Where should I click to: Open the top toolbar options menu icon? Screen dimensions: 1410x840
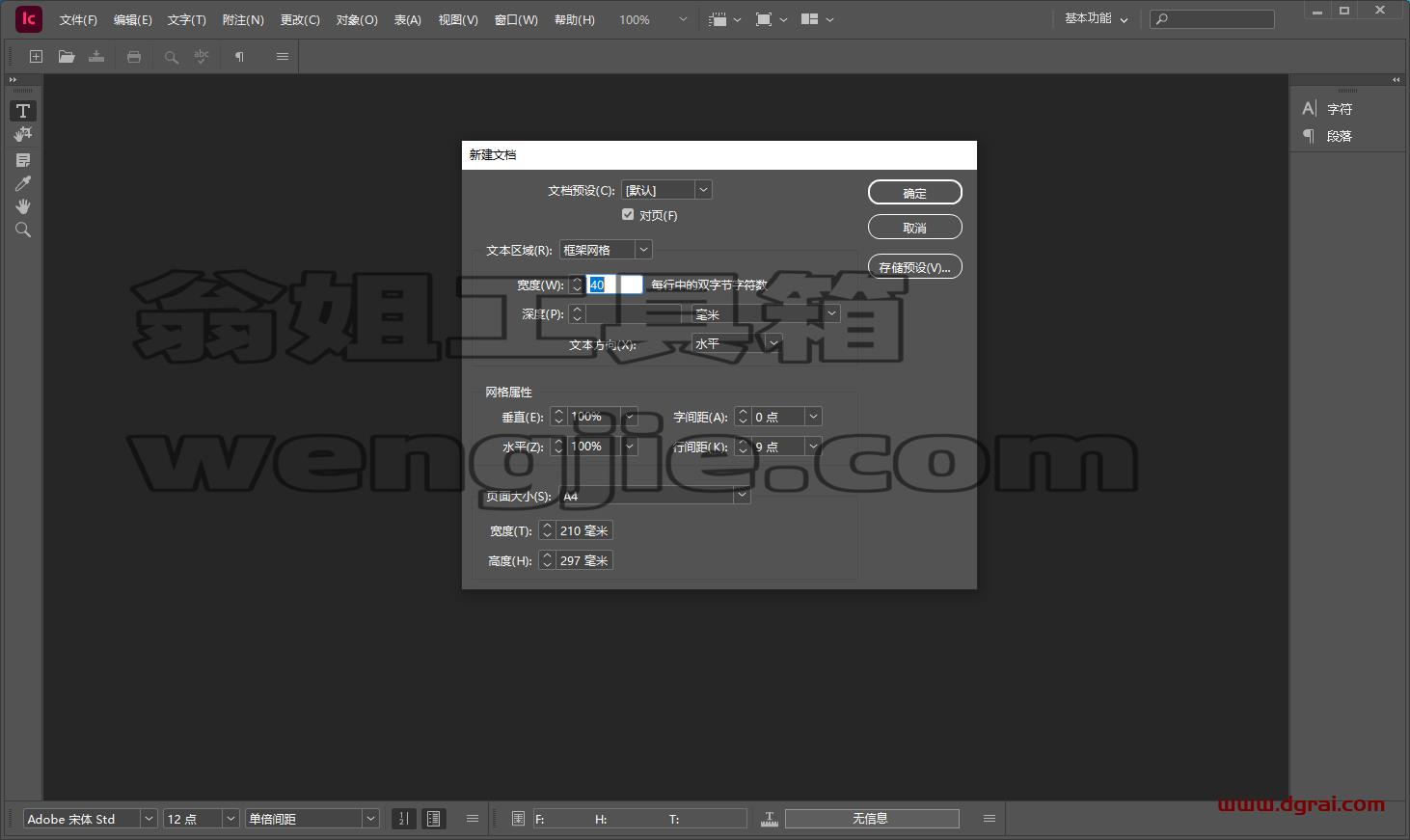point(283,57)
